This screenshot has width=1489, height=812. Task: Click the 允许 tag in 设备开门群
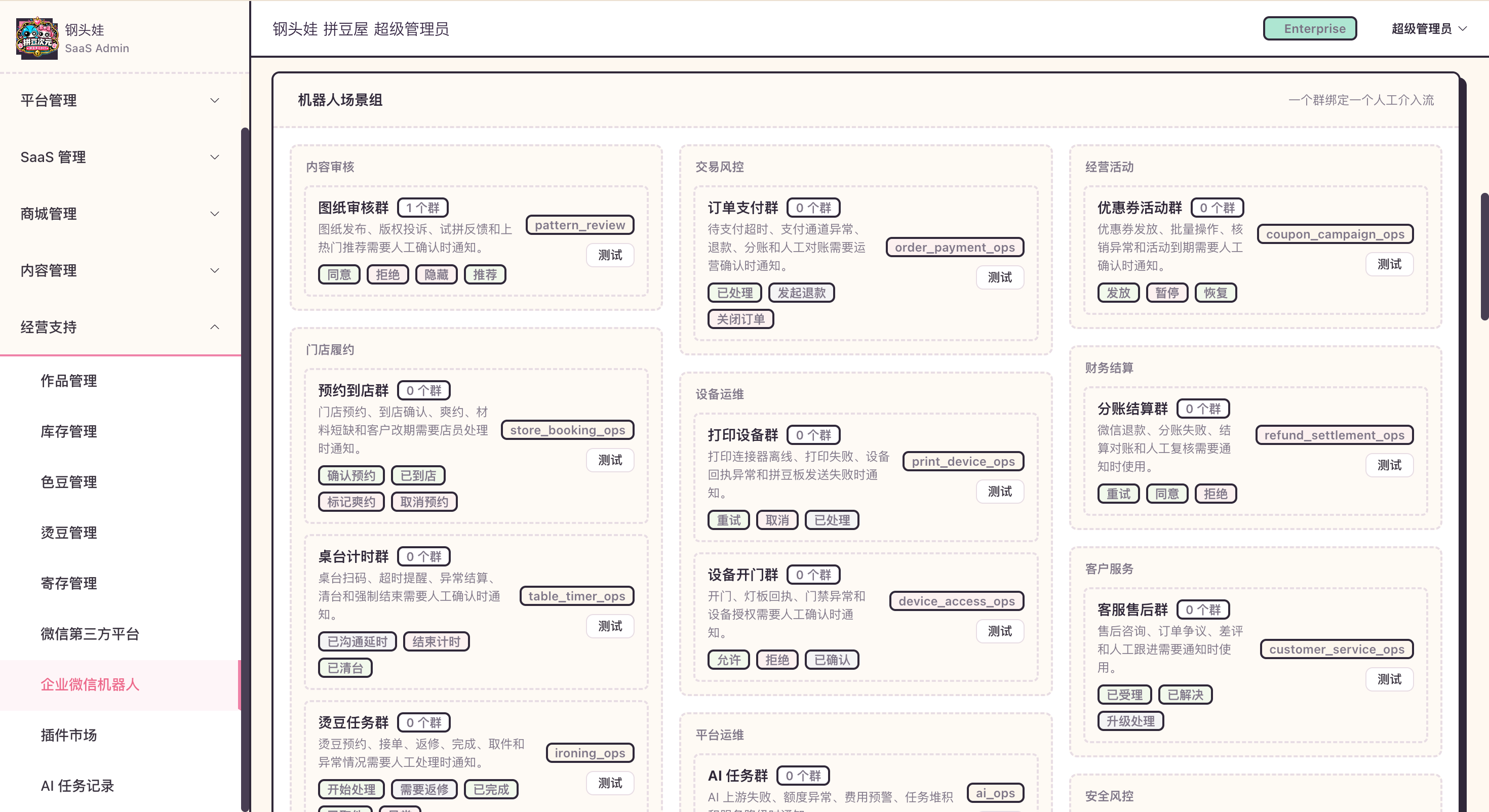tap(728, 660)
